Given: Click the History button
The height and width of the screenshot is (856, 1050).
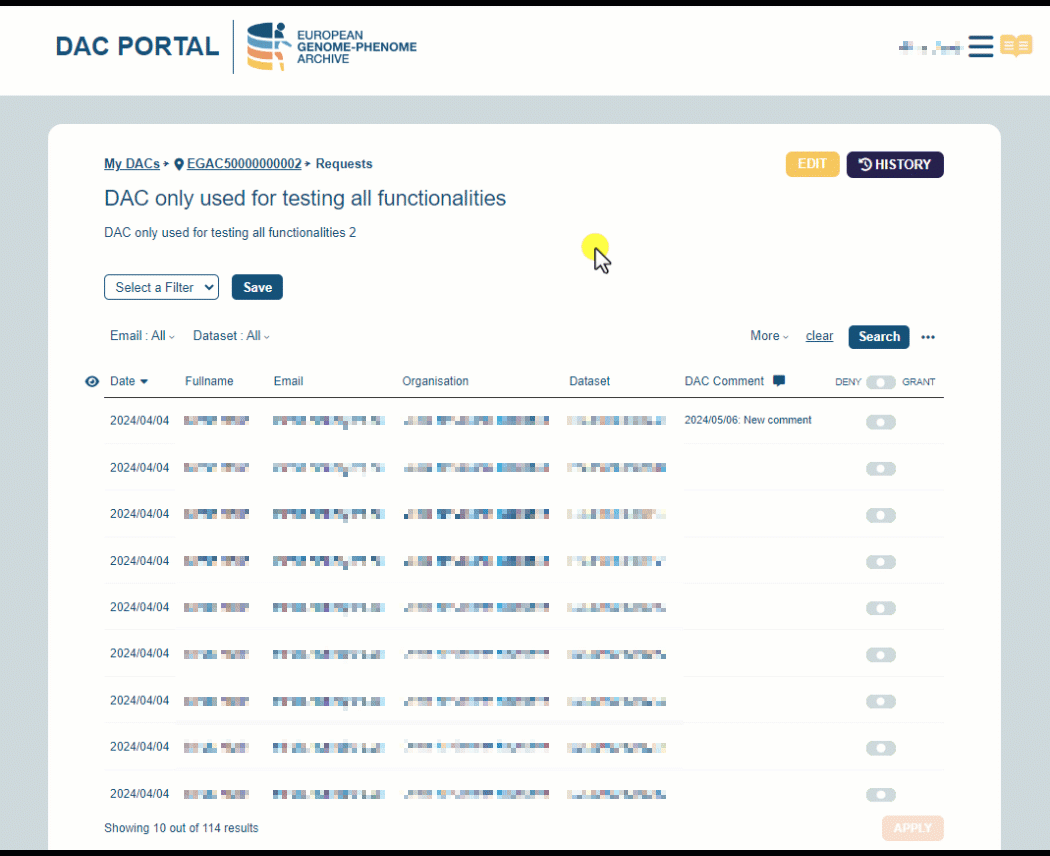Looking at the screenshot, I should tap(895, 165).
